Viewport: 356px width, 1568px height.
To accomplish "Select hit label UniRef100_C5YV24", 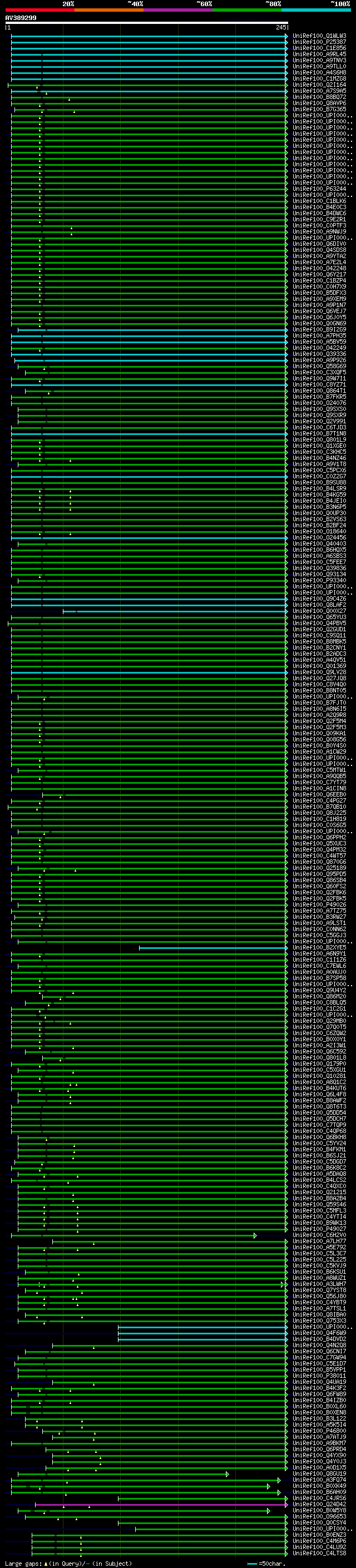I will [319, 1142].
